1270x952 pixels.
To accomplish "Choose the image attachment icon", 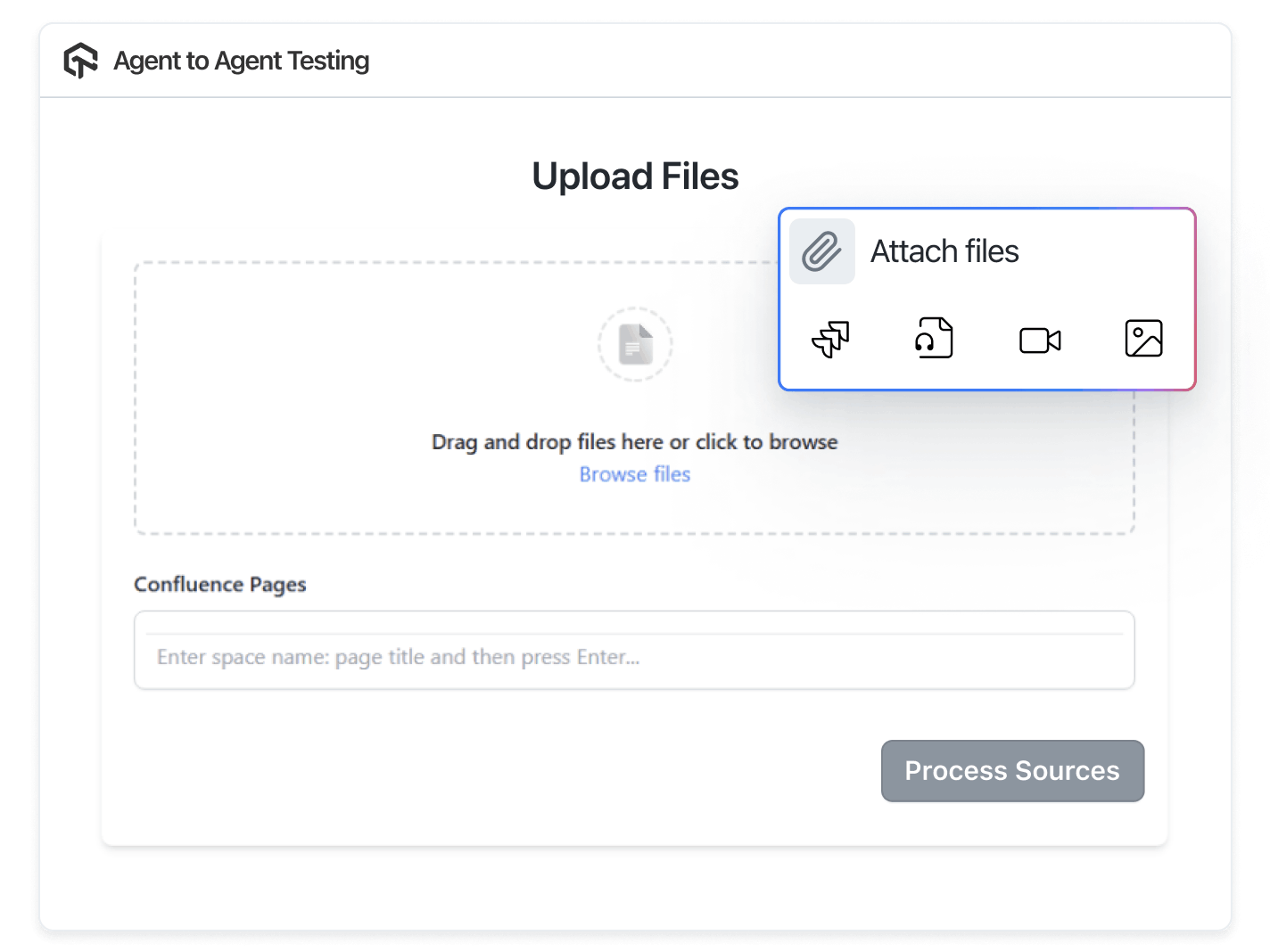I will coord(1143,339).
